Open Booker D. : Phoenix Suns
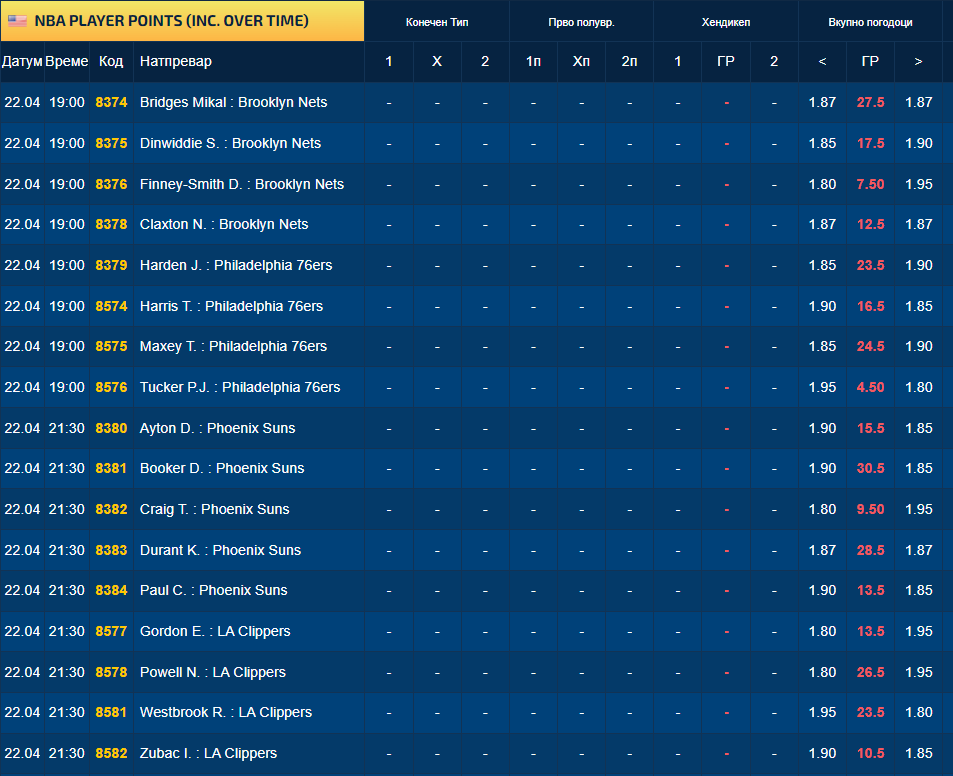Viewport: 953px width, 776px height. pos(222,468)
